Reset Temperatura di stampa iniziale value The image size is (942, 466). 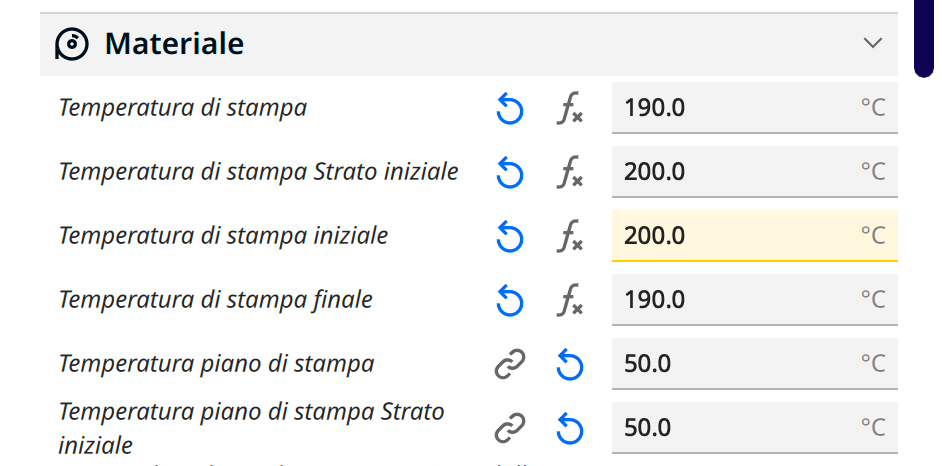510,237
